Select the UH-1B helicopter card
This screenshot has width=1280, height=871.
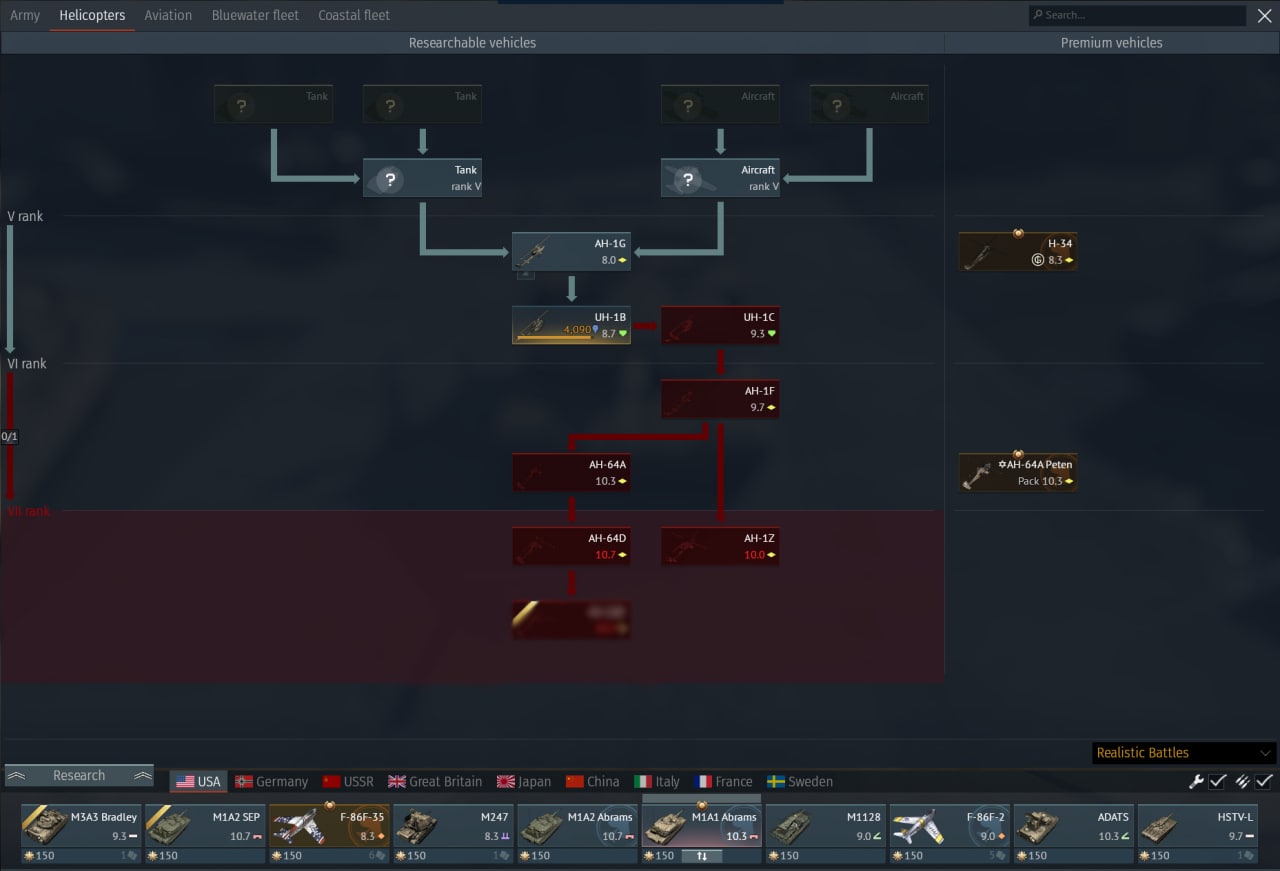pos(572,325)
